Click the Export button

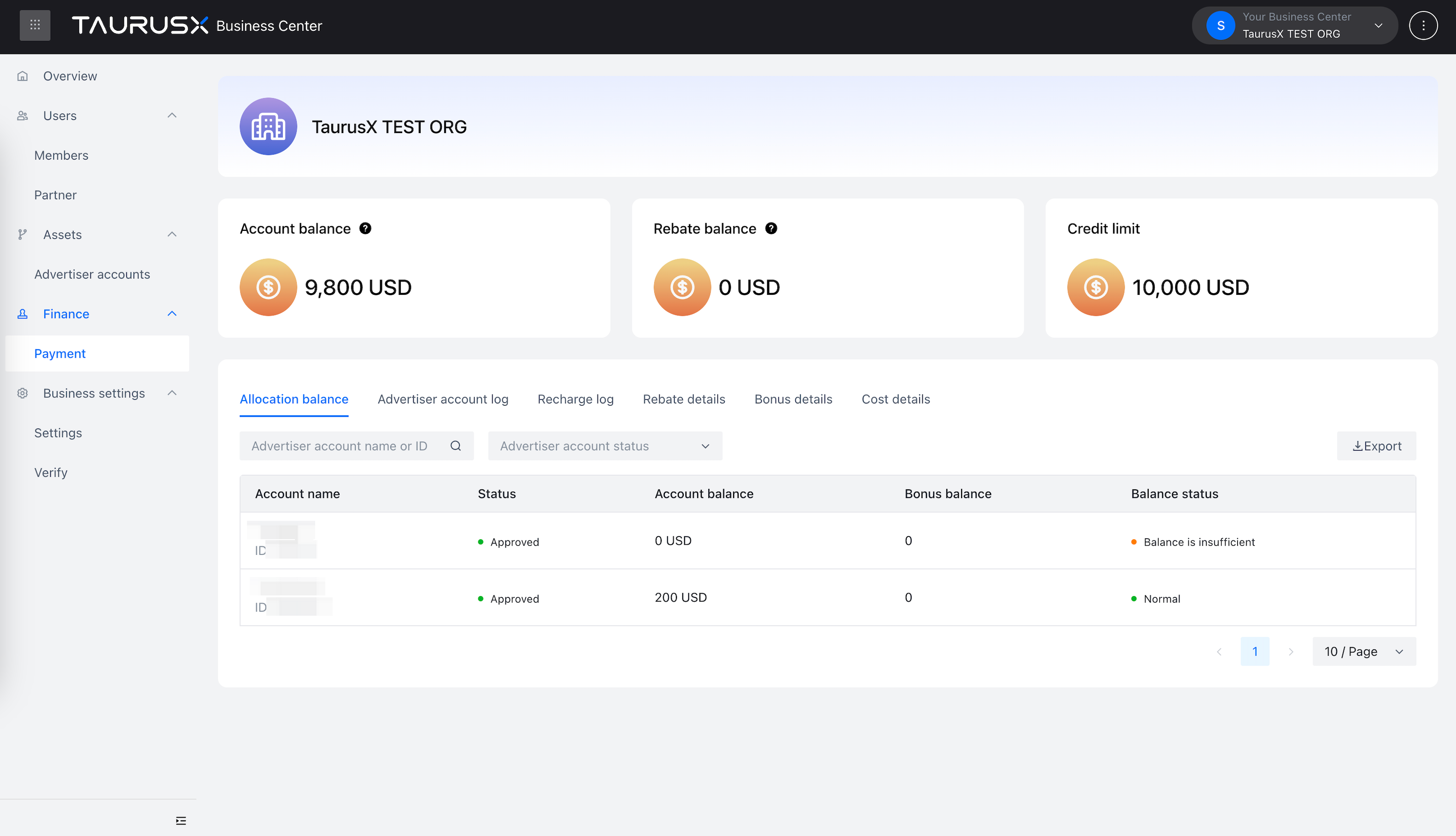pos(1376,446)
